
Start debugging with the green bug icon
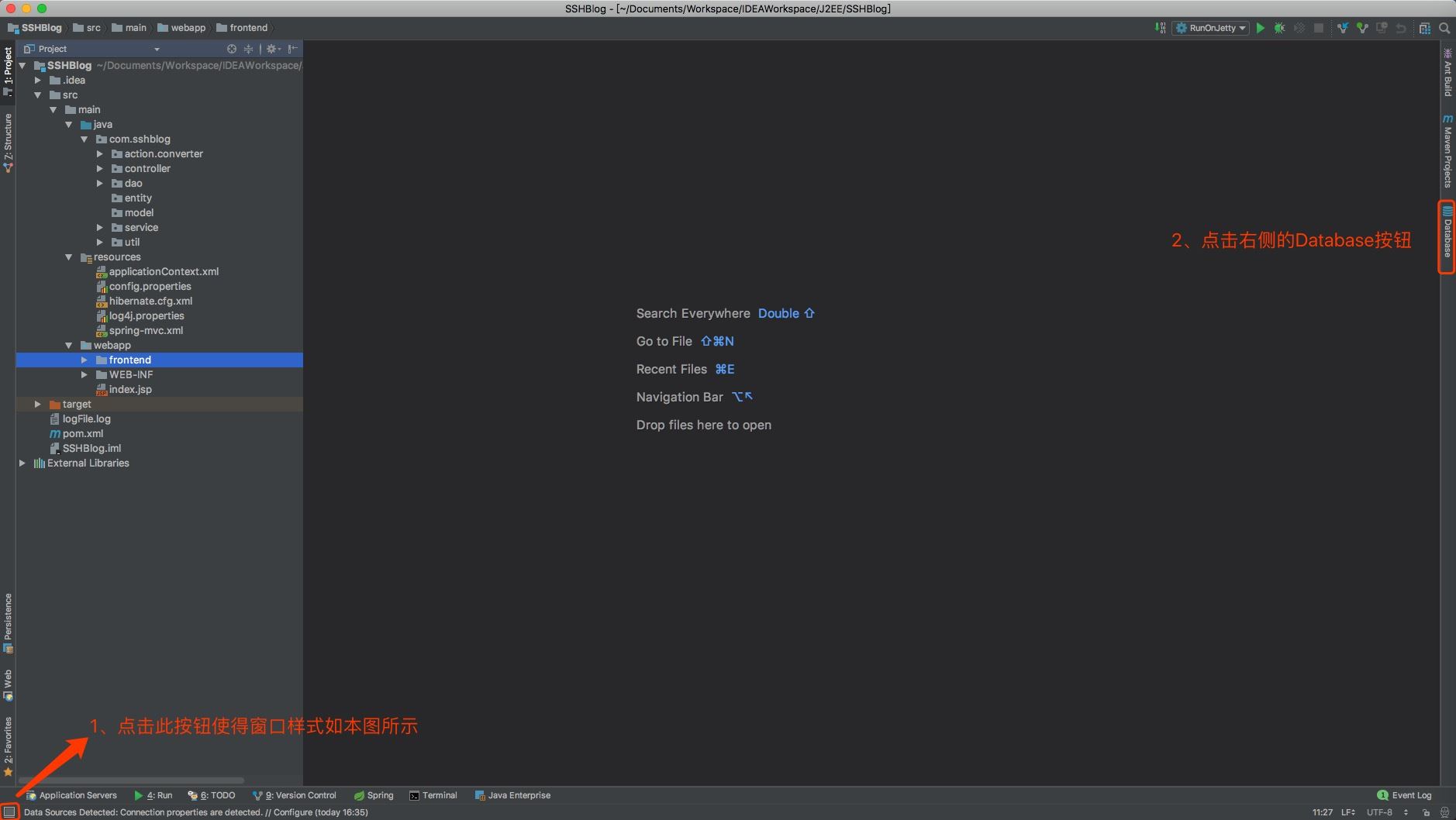(x=1280, y=28)
